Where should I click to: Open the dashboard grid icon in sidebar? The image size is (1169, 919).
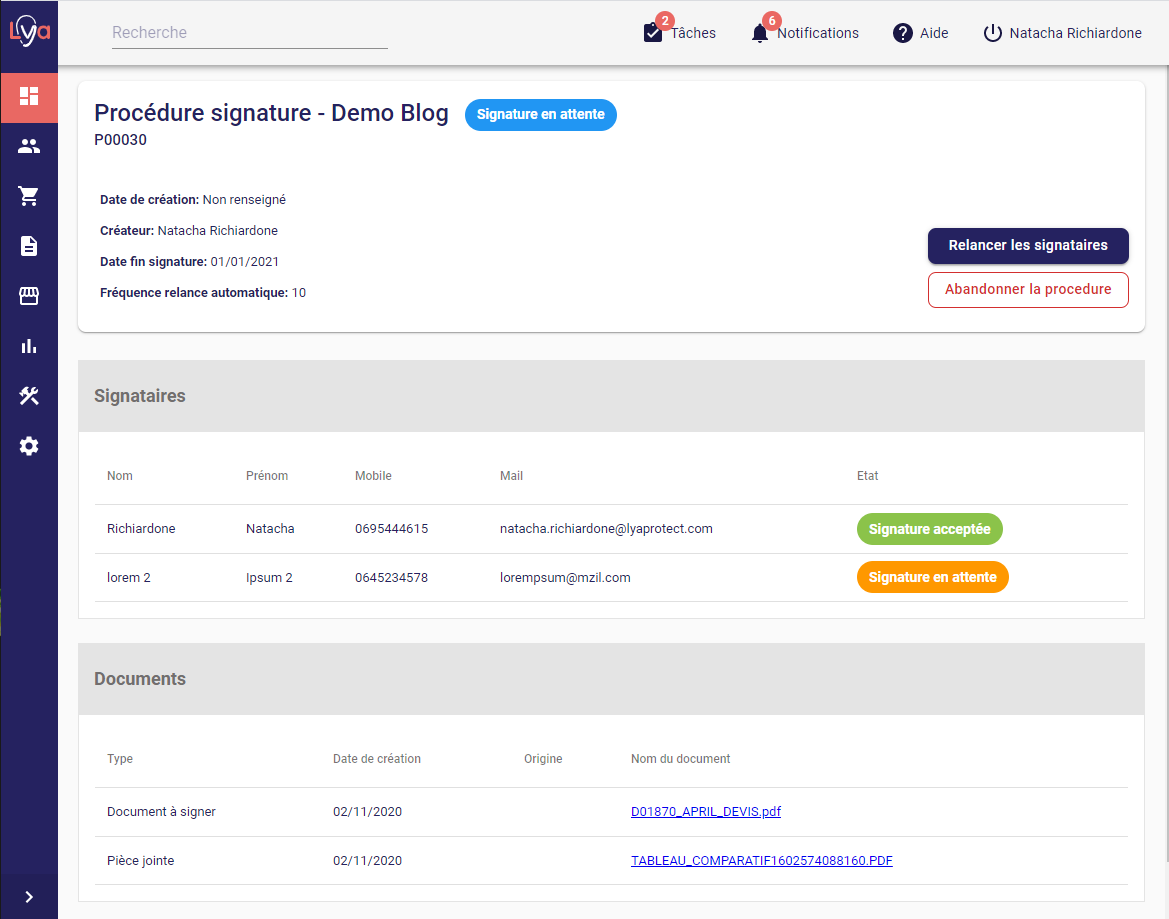point(29,96)
